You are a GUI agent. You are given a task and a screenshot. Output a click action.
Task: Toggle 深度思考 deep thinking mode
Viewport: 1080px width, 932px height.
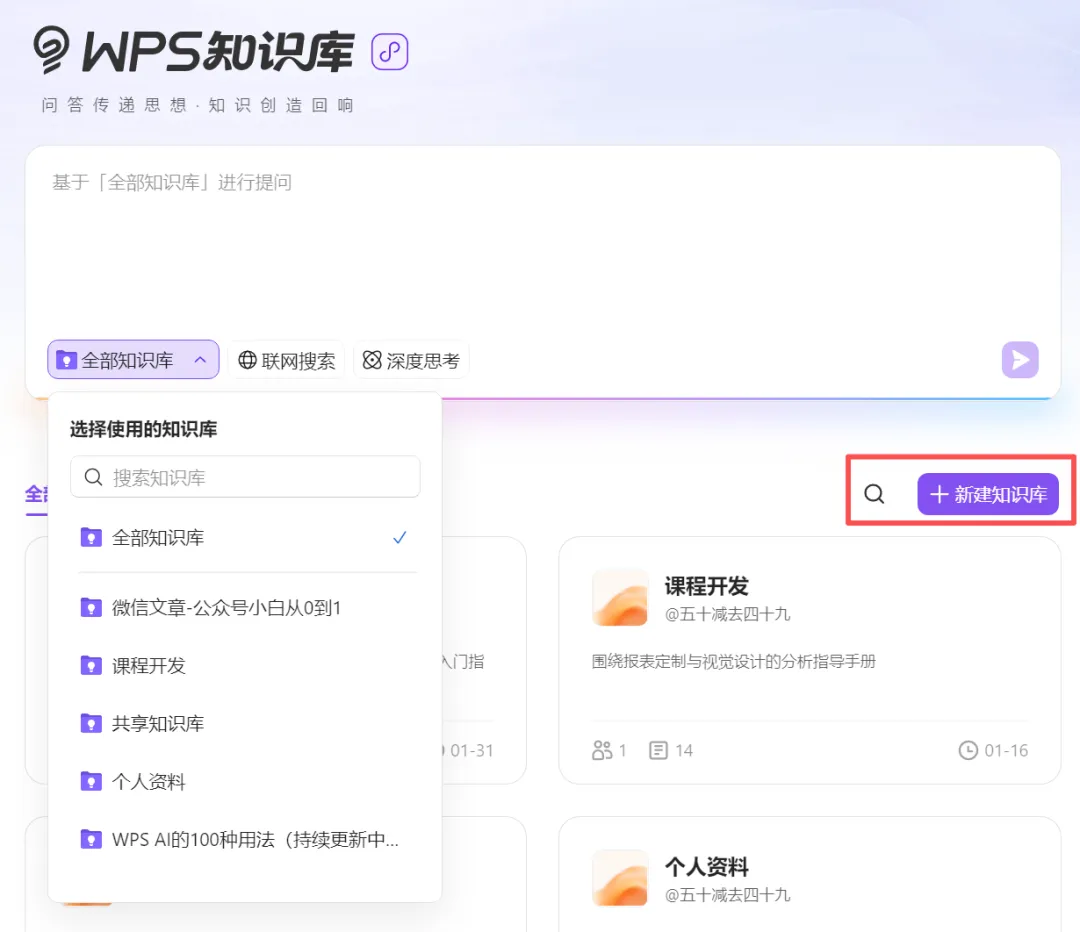411,360
